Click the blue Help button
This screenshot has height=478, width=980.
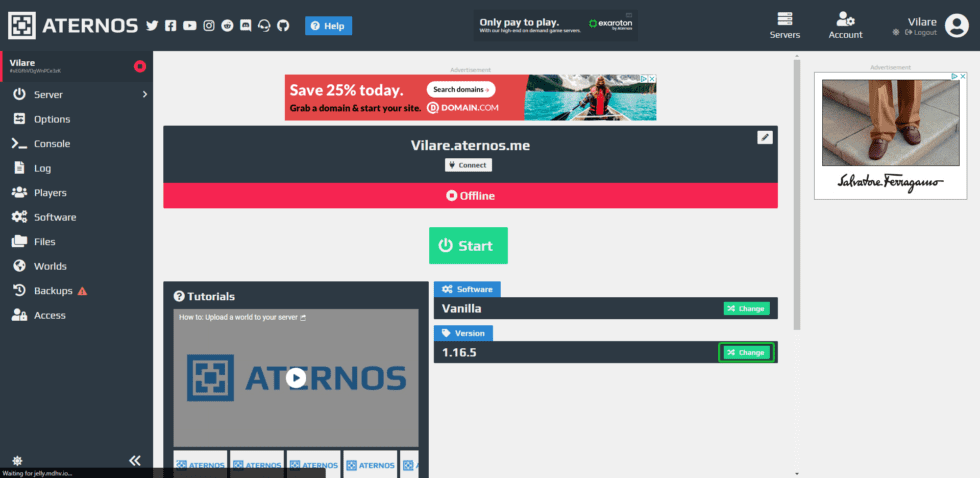pos(328,26)
